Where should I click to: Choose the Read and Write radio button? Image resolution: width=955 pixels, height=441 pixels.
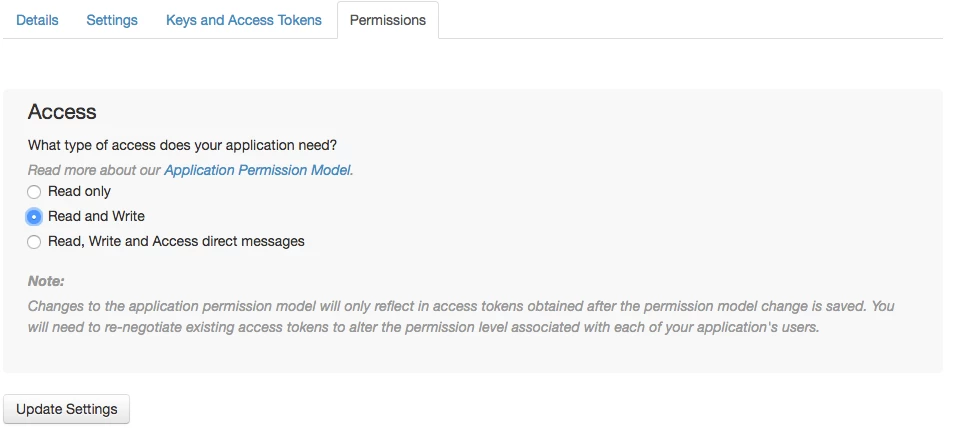point(34,217)
